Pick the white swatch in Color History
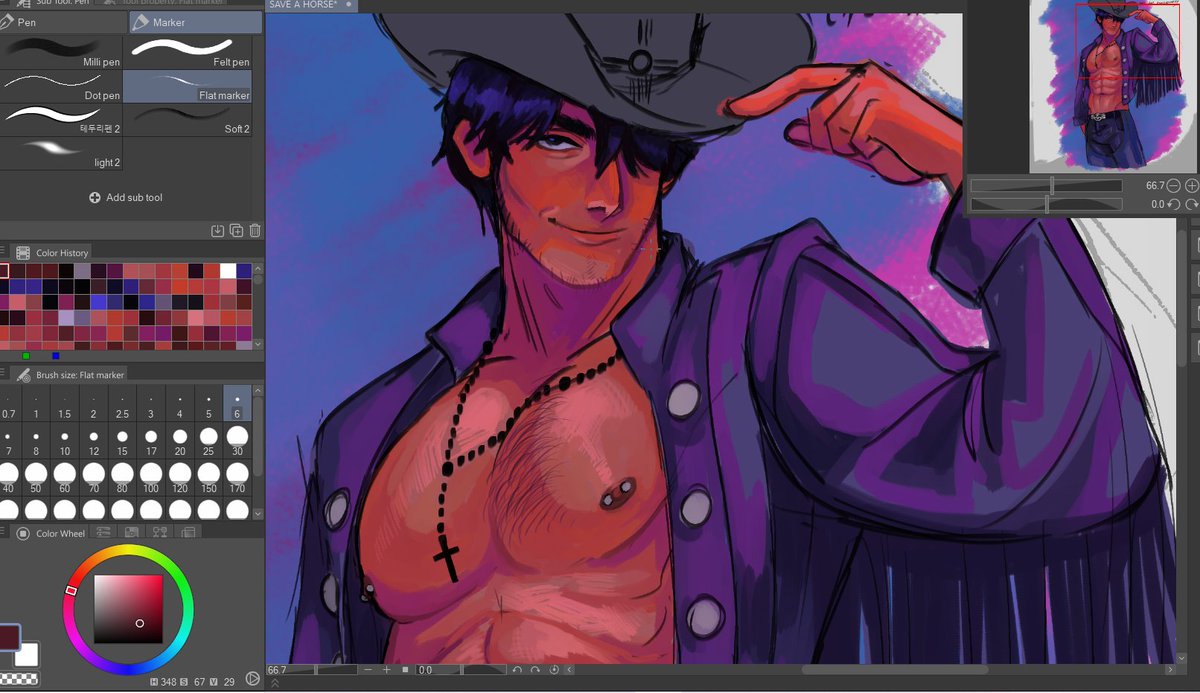 (x=228, y=271)
